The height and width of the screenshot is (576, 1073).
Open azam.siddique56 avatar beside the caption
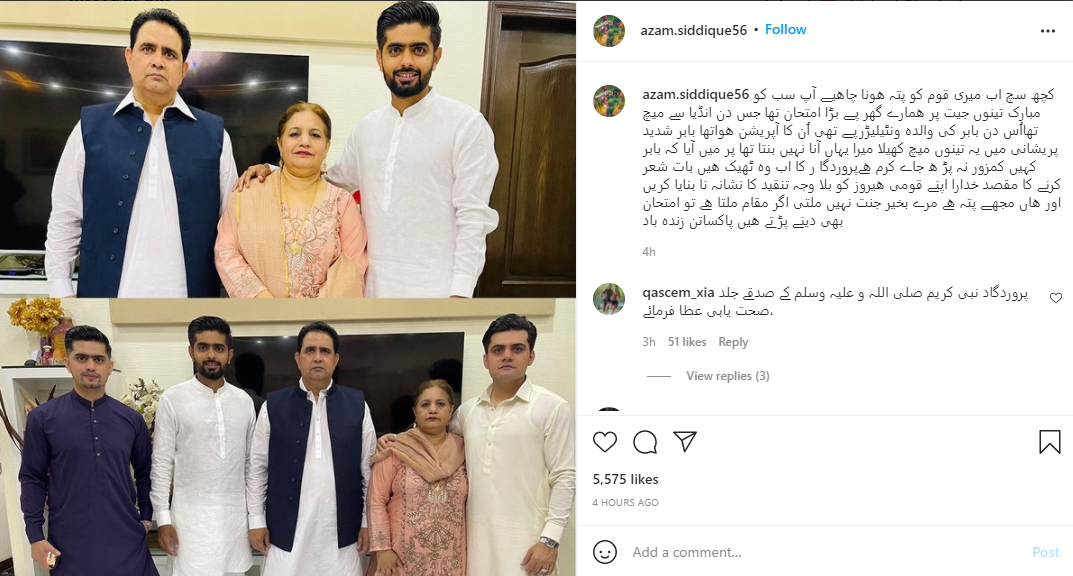609,101
